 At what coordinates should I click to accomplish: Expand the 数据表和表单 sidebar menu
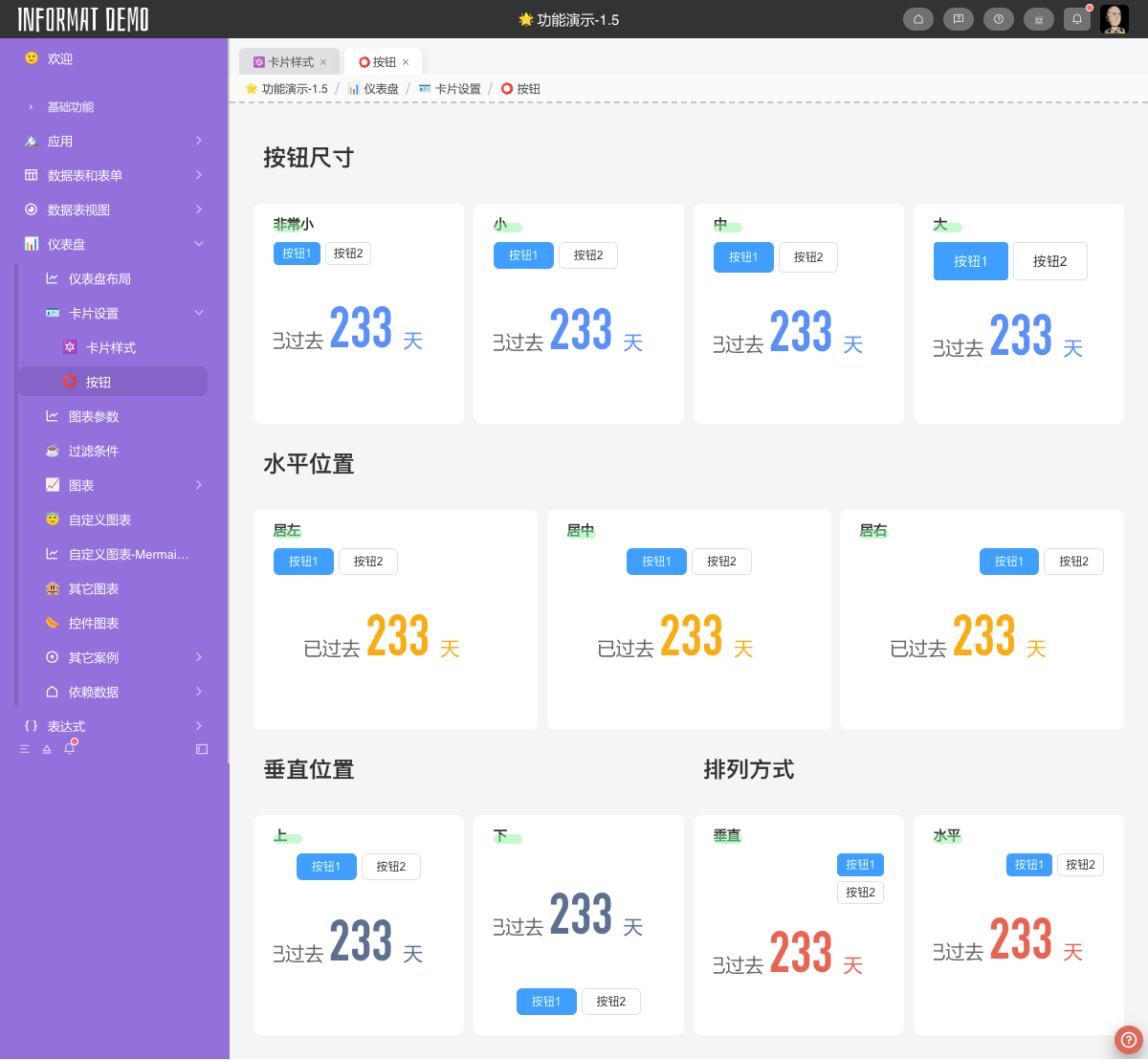(199, 175)
